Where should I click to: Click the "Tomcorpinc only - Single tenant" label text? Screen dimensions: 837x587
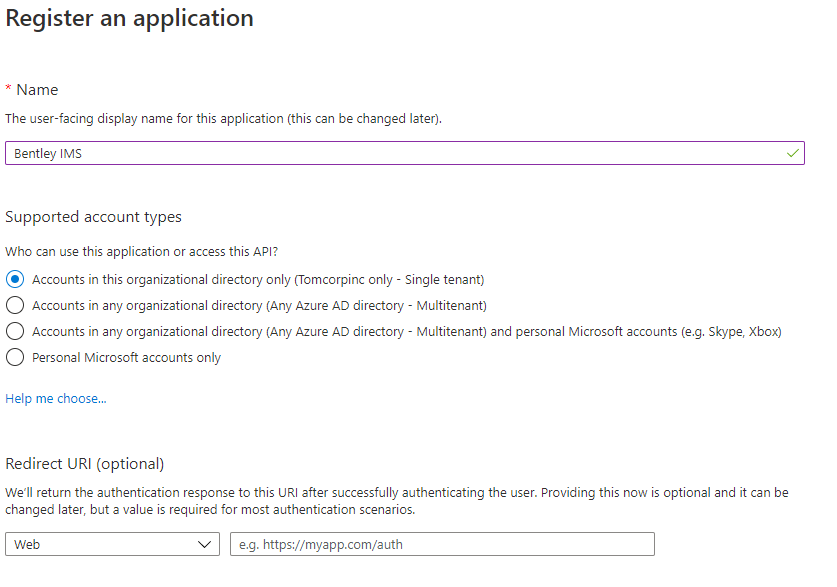[x=390, y=280]
